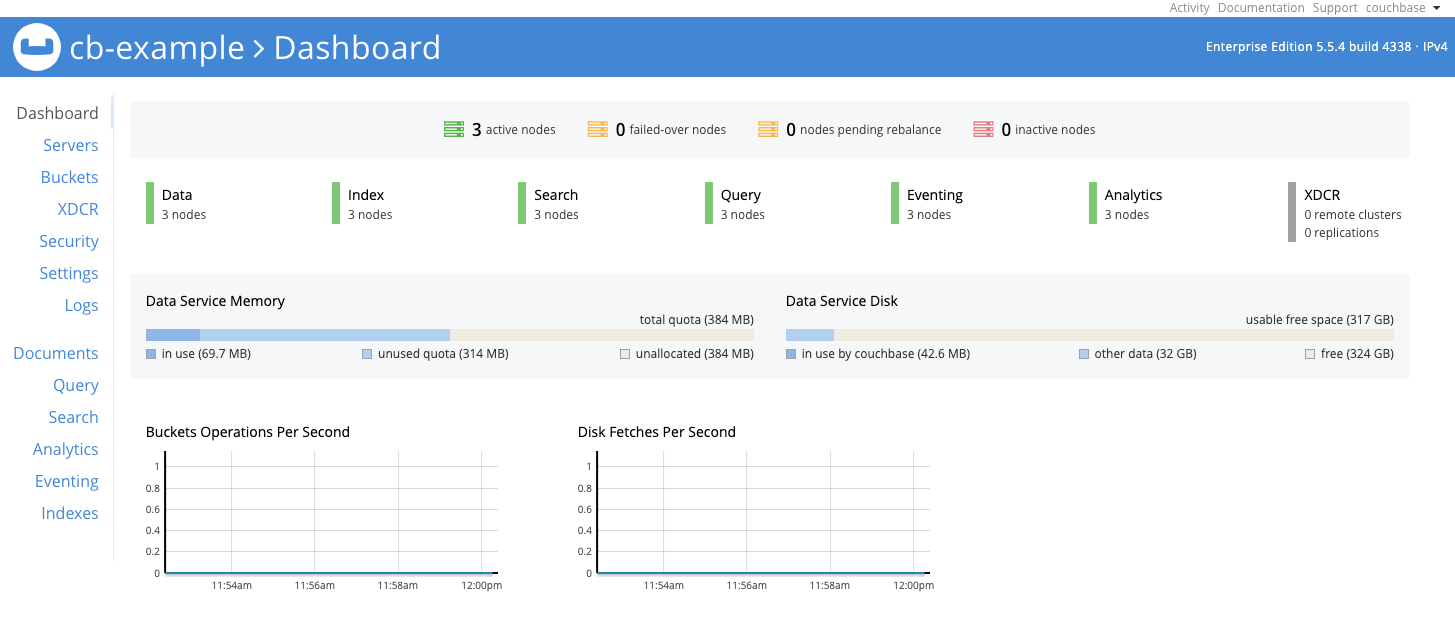The height and width of the screenshot is (618, 1455).
Task: Click the 'Data Service Memory' heading
Action: click(215, 301)
